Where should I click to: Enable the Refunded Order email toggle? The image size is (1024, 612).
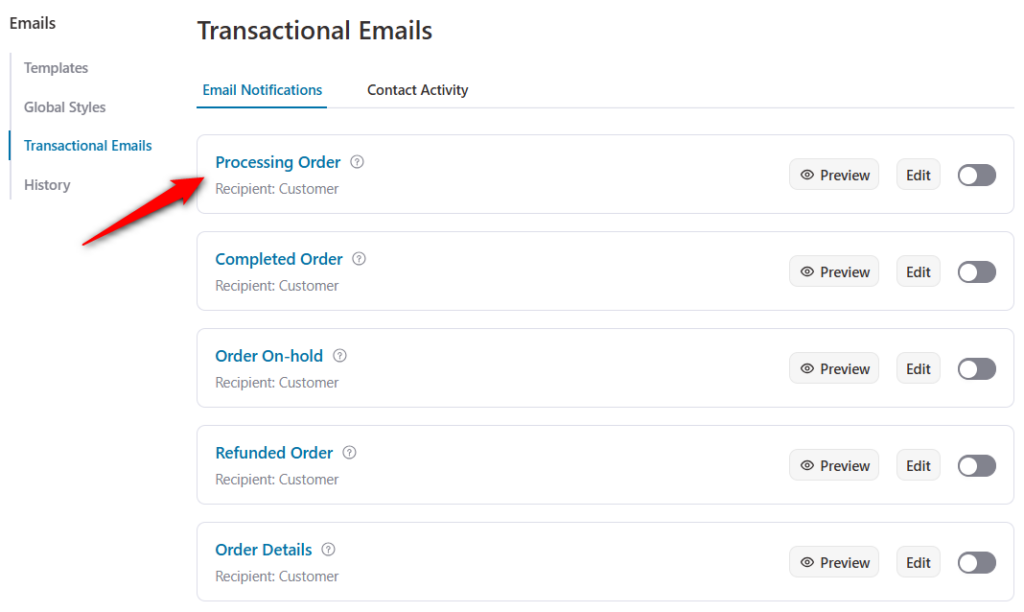pyautogui.click(x=976, y=465)
